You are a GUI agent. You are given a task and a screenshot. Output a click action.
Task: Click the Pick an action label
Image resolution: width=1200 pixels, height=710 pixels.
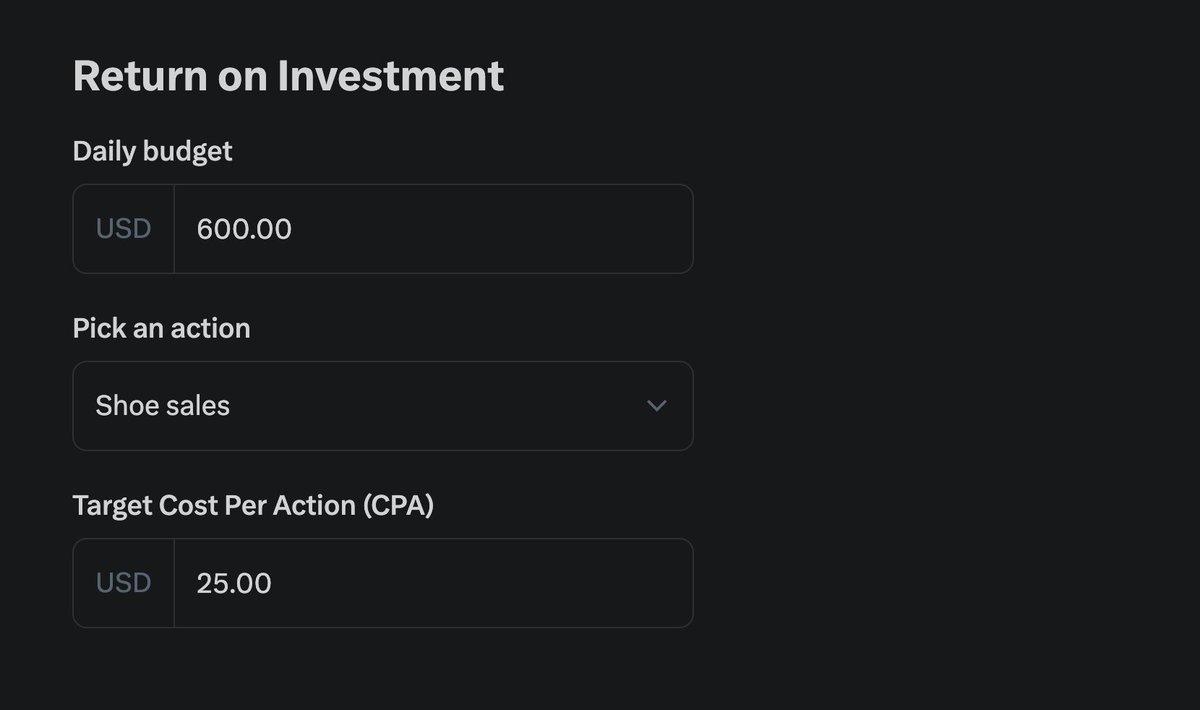tap(161, 328)
